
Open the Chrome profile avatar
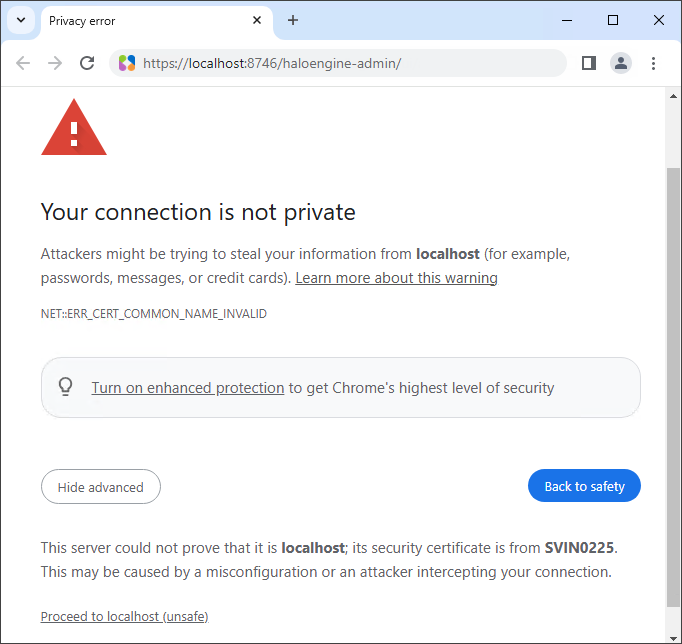pos(621,63)
